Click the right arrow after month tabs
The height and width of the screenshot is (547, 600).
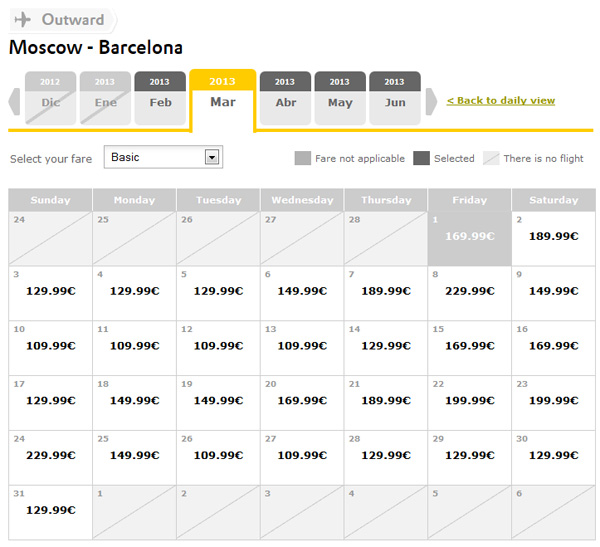[x=431, y=101]
